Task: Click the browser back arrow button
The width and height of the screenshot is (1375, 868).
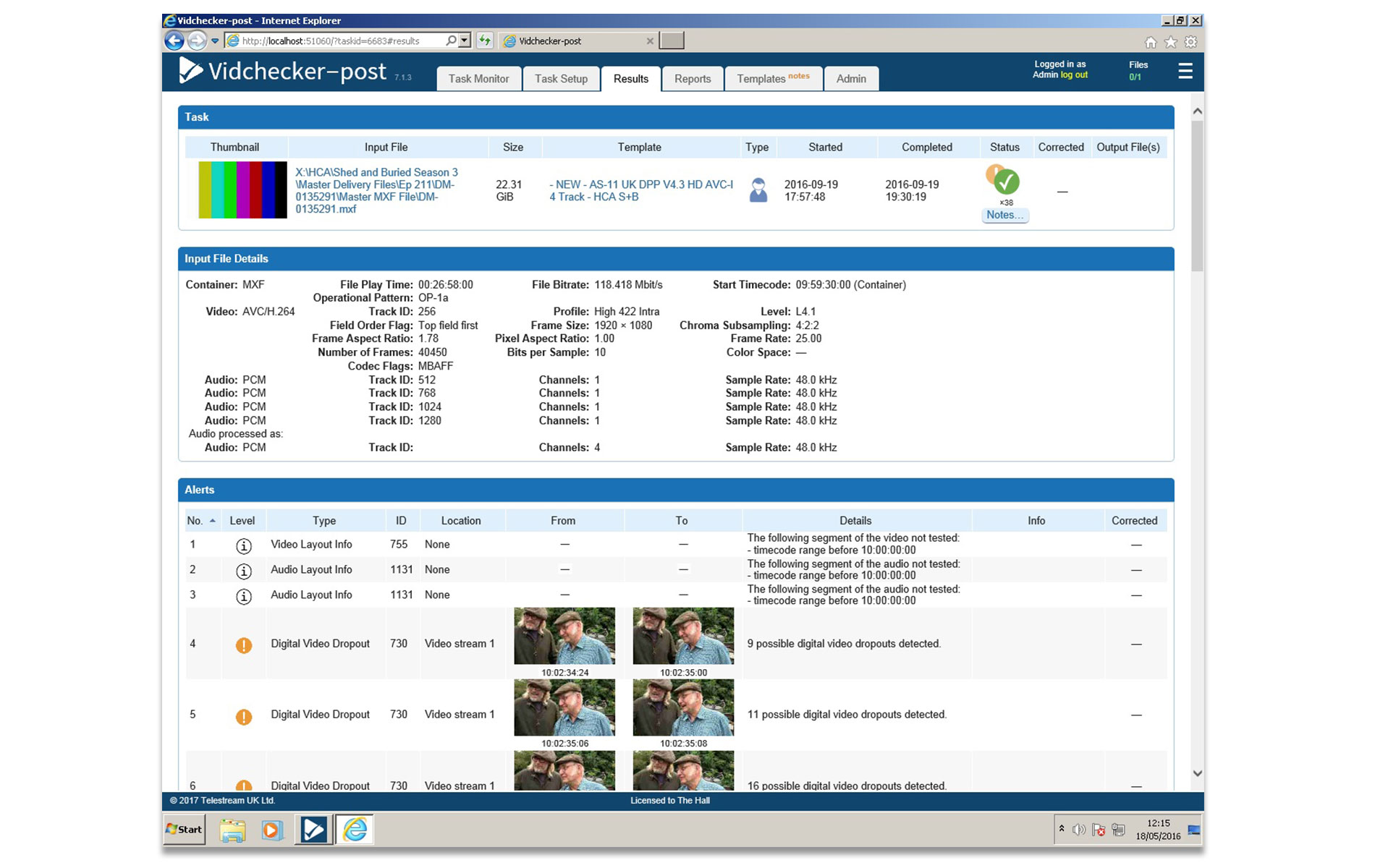Action: [174, 41]
